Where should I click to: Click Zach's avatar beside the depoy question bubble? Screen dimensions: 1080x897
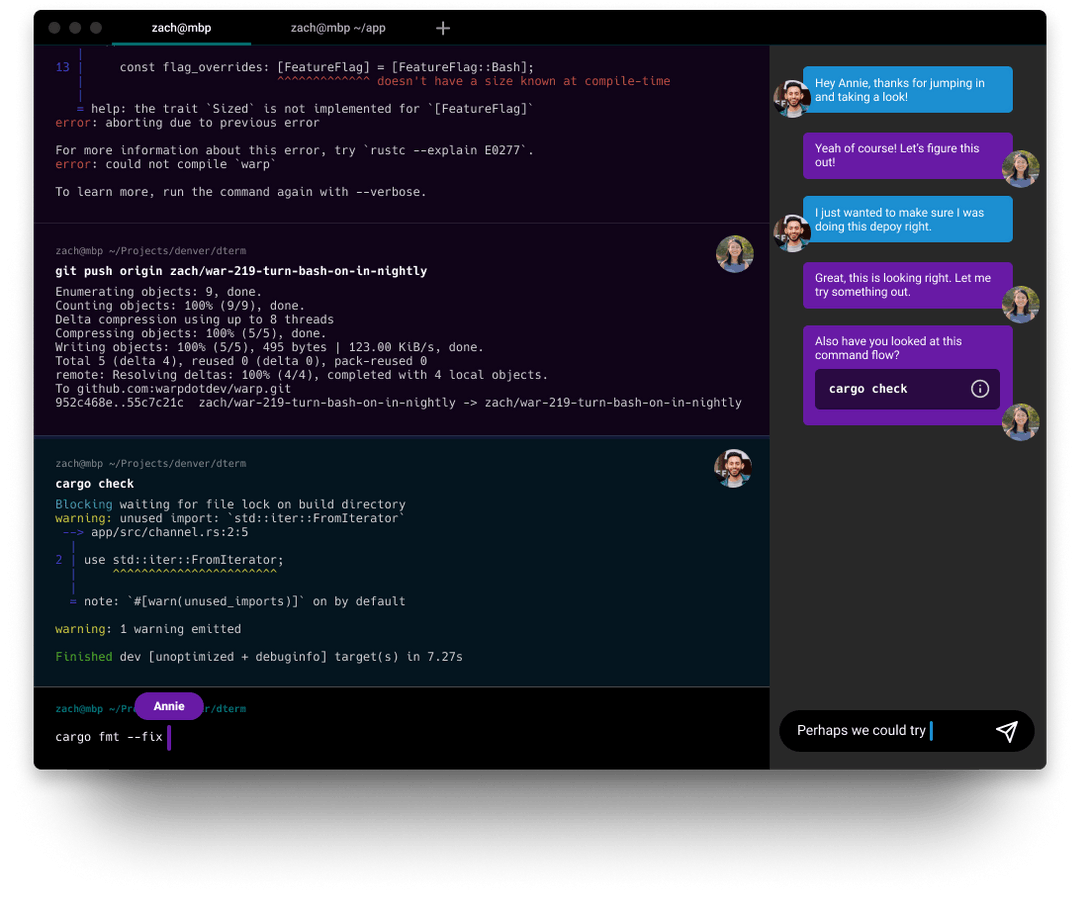coord(791,232)
